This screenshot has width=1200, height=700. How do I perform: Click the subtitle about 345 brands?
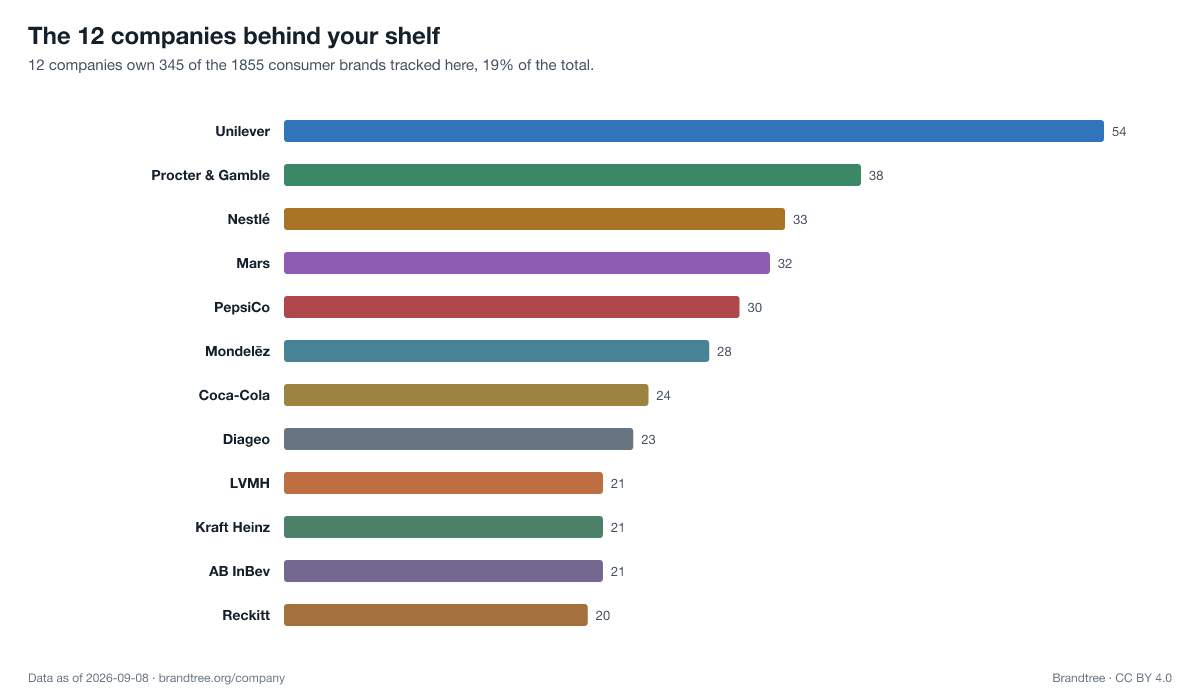(311, 66)
